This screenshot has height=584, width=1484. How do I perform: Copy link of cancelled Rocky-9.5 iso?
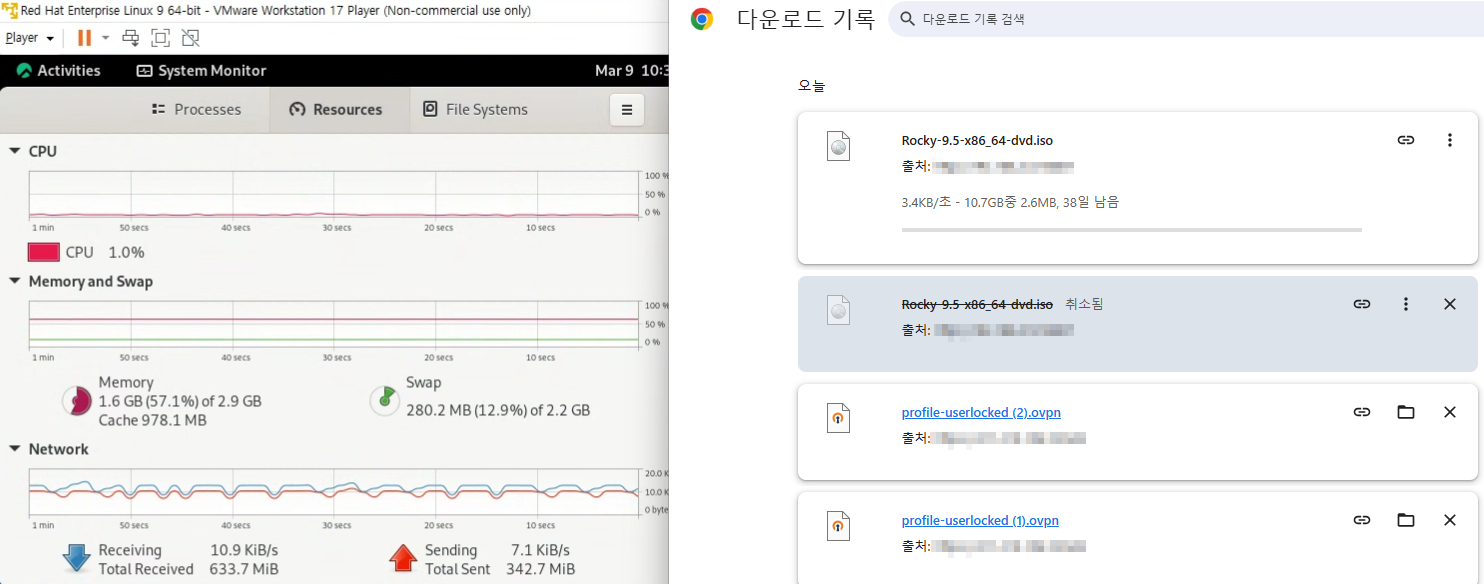click(1362, 304)
